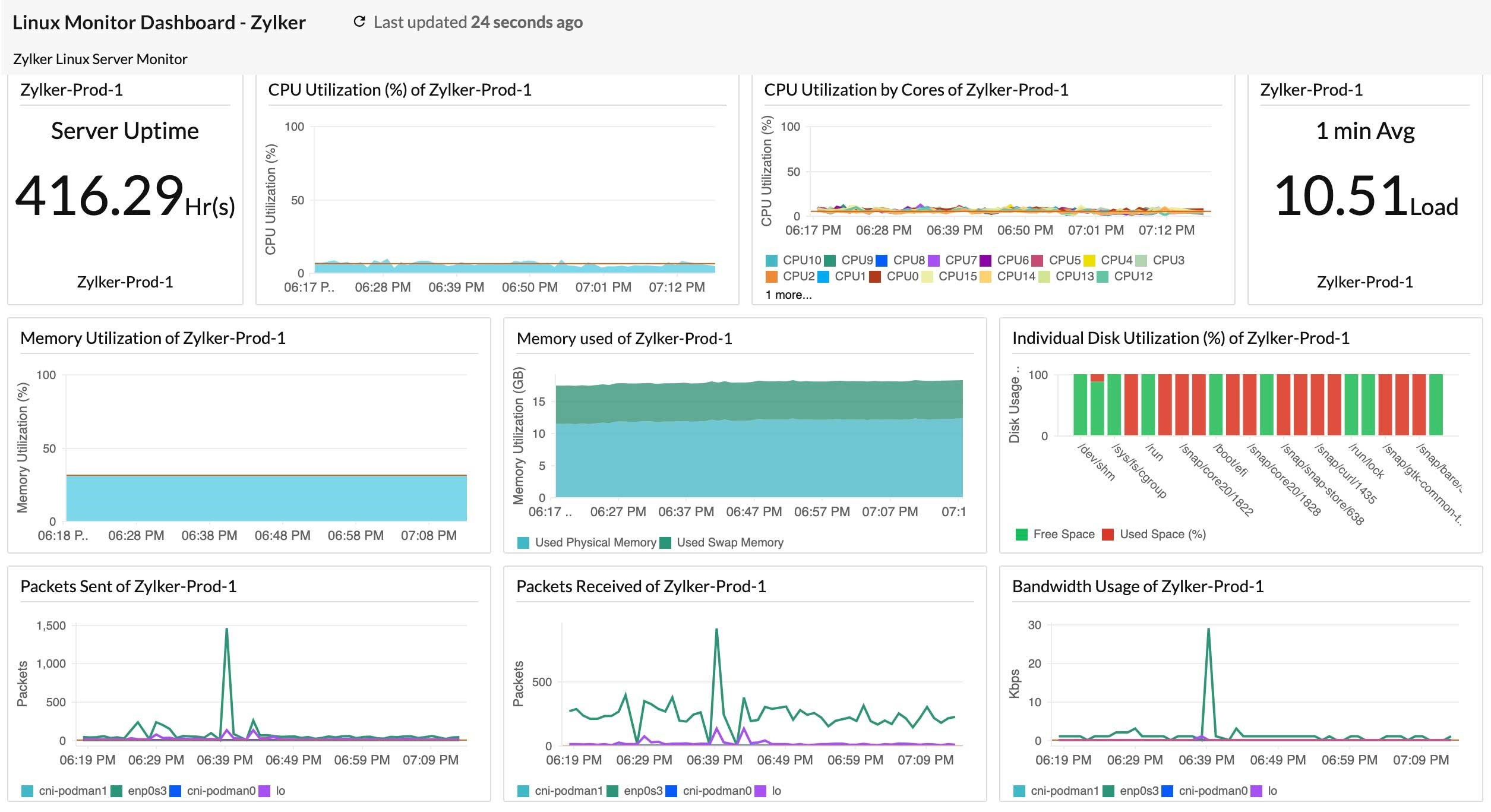Screen dimensions: 1491x812
Task: Select lo in Bandwidth Usage legend
Action: coord(1264,791)
